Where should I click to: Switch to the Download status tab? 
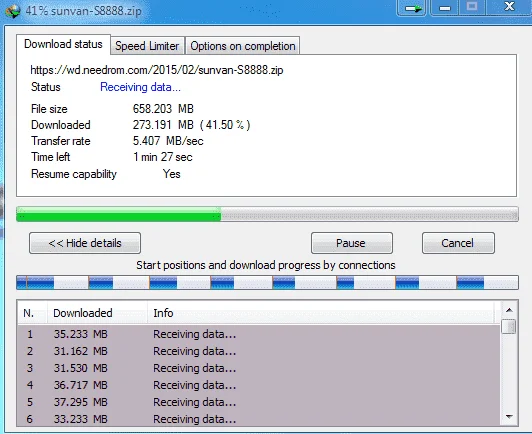[63, 44]
